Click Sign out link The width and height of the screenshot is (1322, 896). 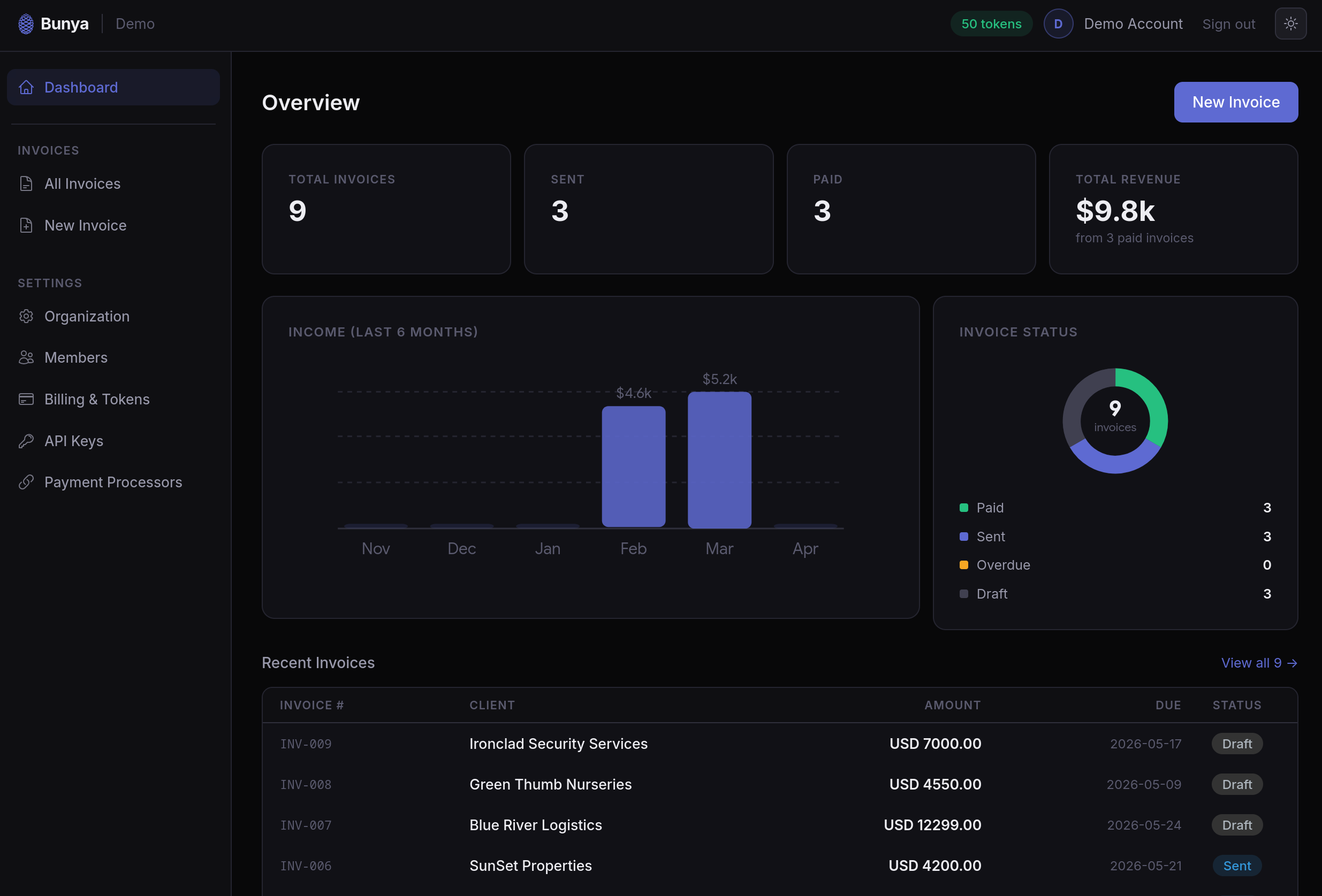(x=1228, y=24)
